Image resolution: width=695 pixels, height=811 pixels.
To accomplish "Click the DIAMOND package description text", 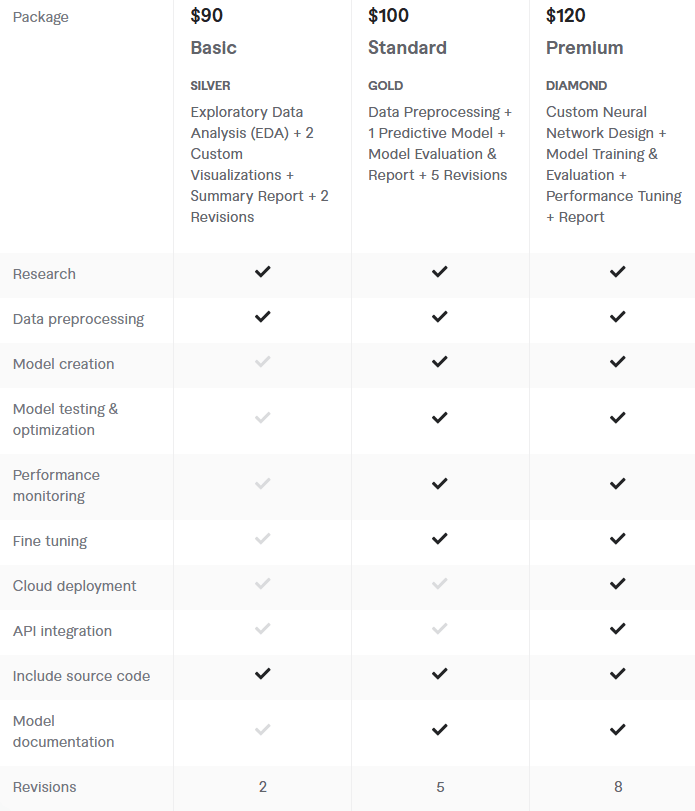I will tap(614, 165).
